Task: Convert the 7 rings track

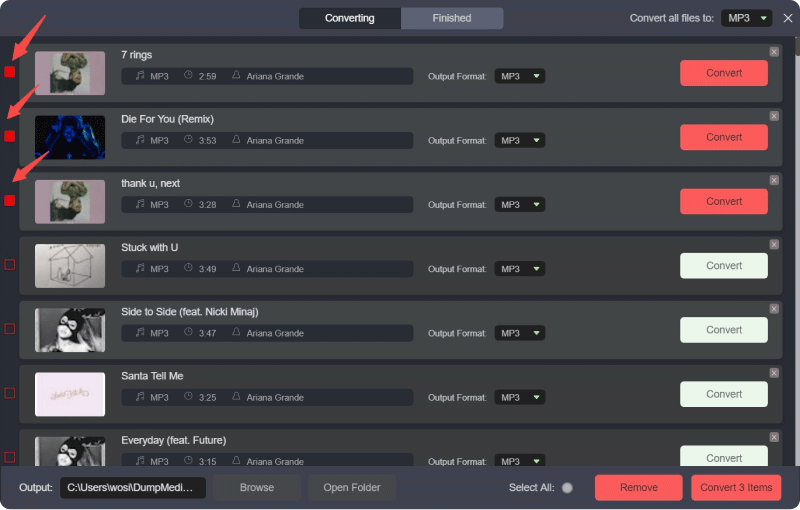Action: pos(724,73)
